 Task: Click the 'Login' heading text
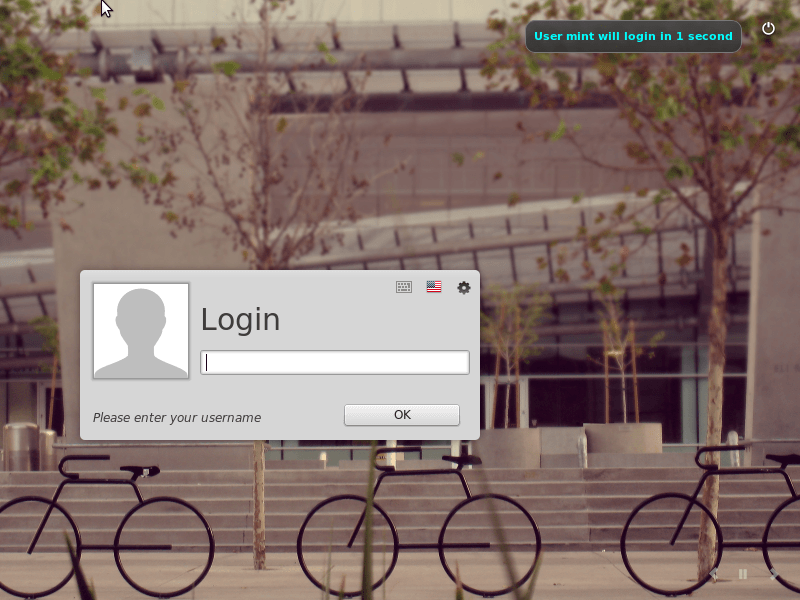[240, 320]
